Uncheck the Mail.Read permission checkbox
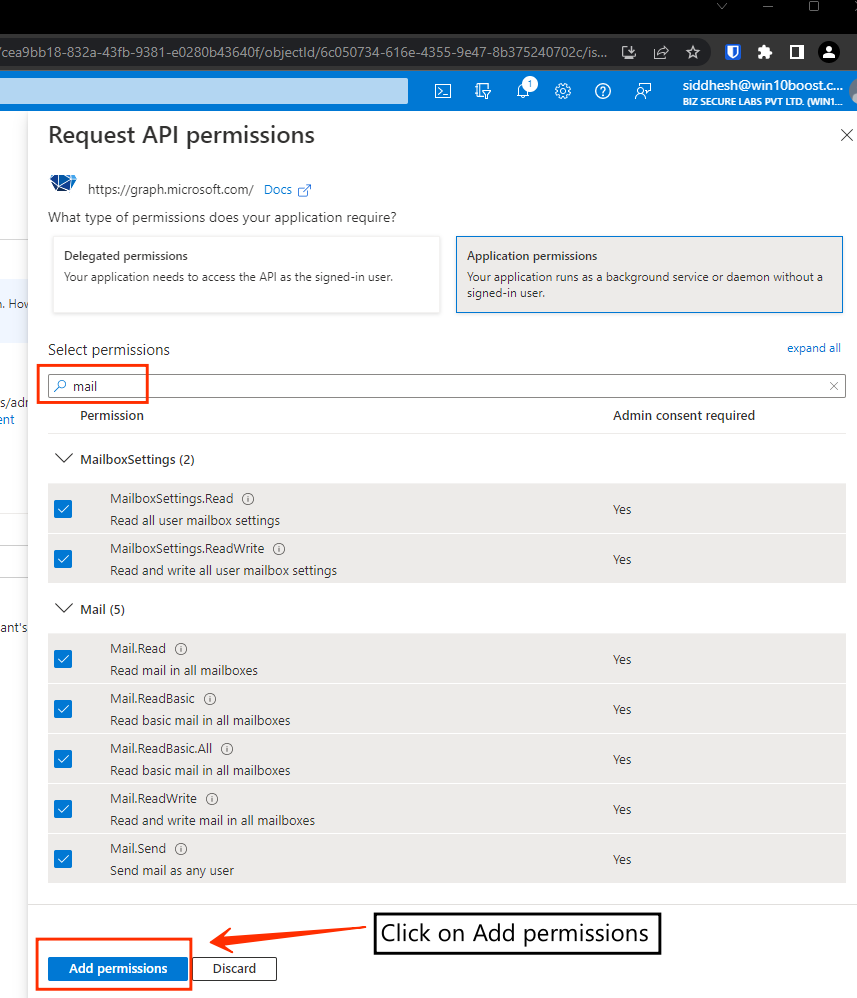857x998 pixels. coord(64,659)
